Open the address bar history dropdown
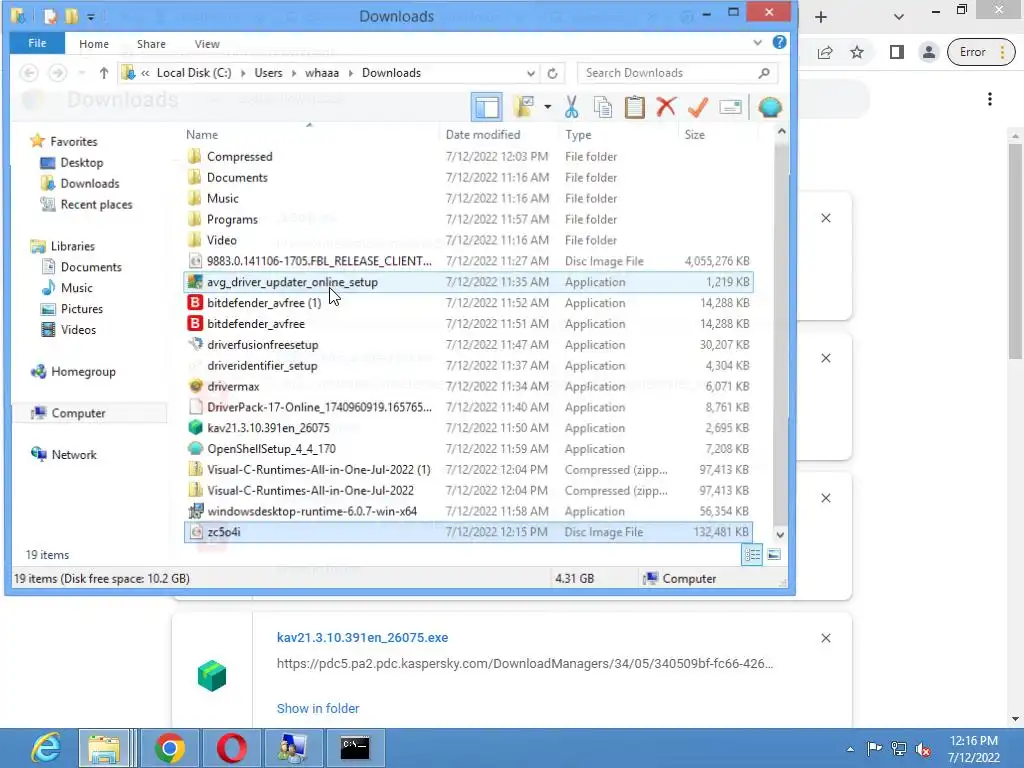This screenshot has width=1024, height=768. pos(531,73)
